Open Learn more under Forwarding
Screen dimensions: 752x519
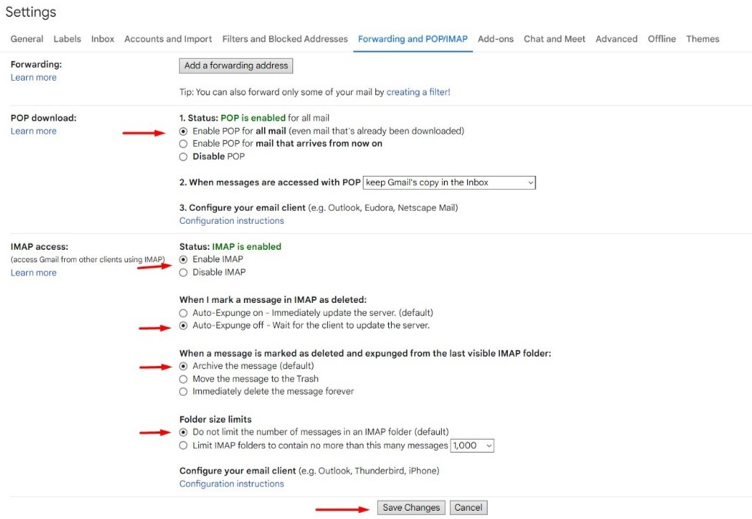tap(34, 78)
